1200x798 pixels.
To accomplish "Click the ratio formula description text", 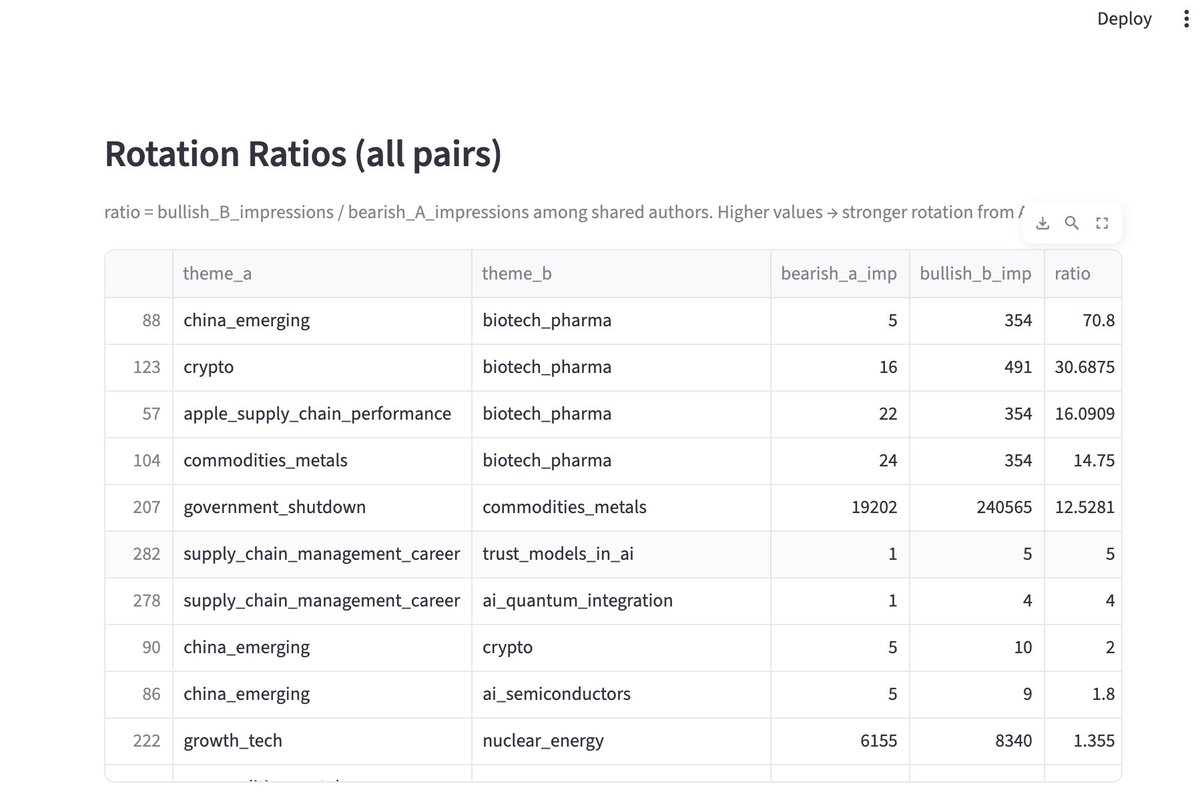I will [565, 212].
